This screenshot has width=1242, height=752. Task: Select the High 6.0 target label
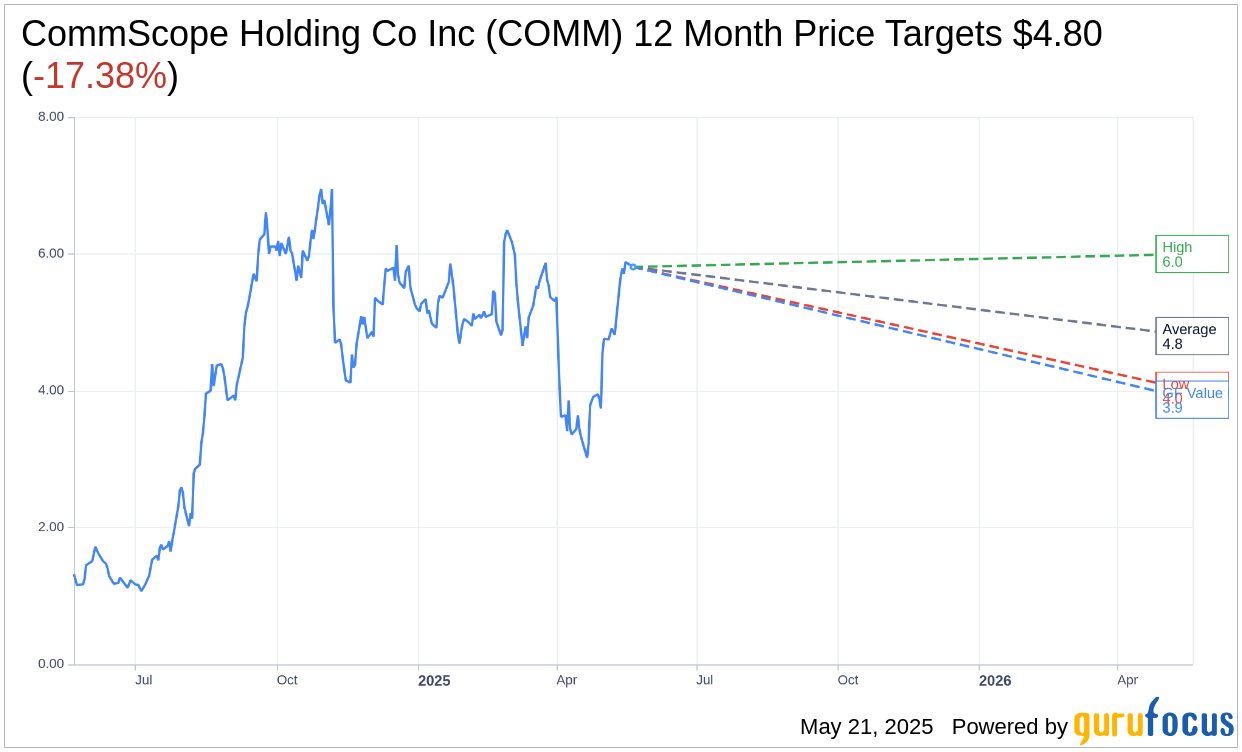coord(1192,254)
